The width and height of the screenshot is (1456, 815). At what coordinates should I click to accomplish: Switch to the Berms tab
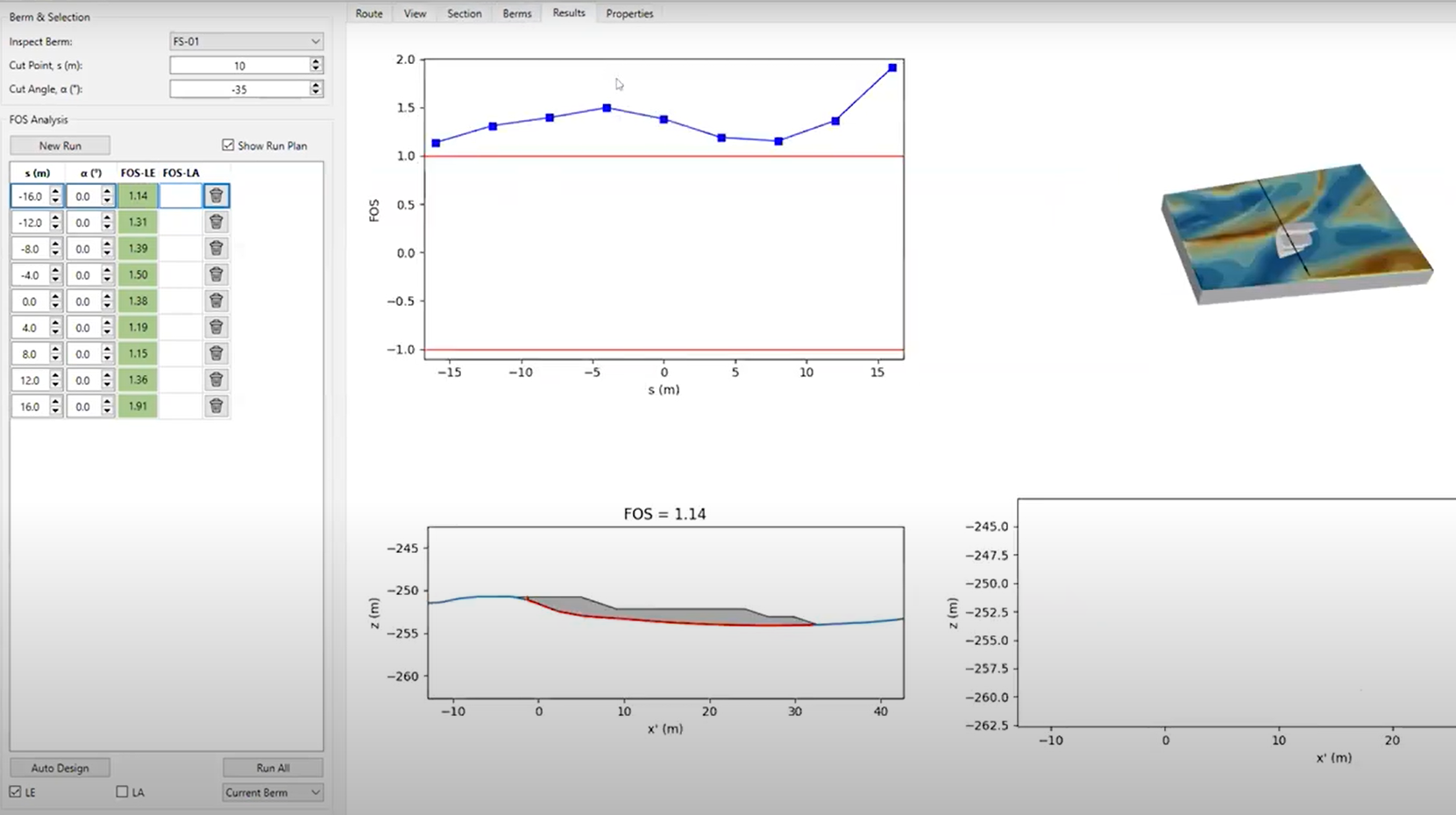(517, 14)
